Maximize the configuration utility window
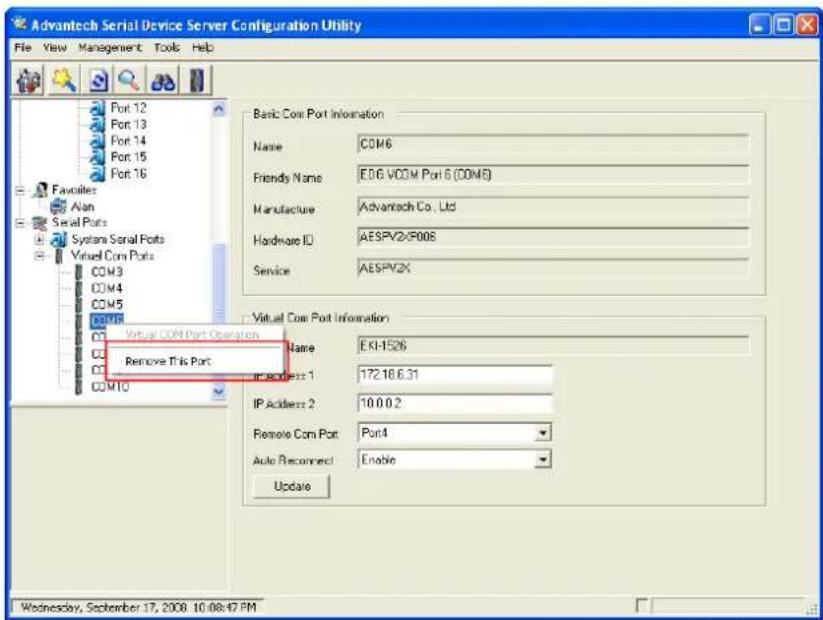The width and height of the screenshot is (823, 620). pyautogui.click(x=784, y=25)
